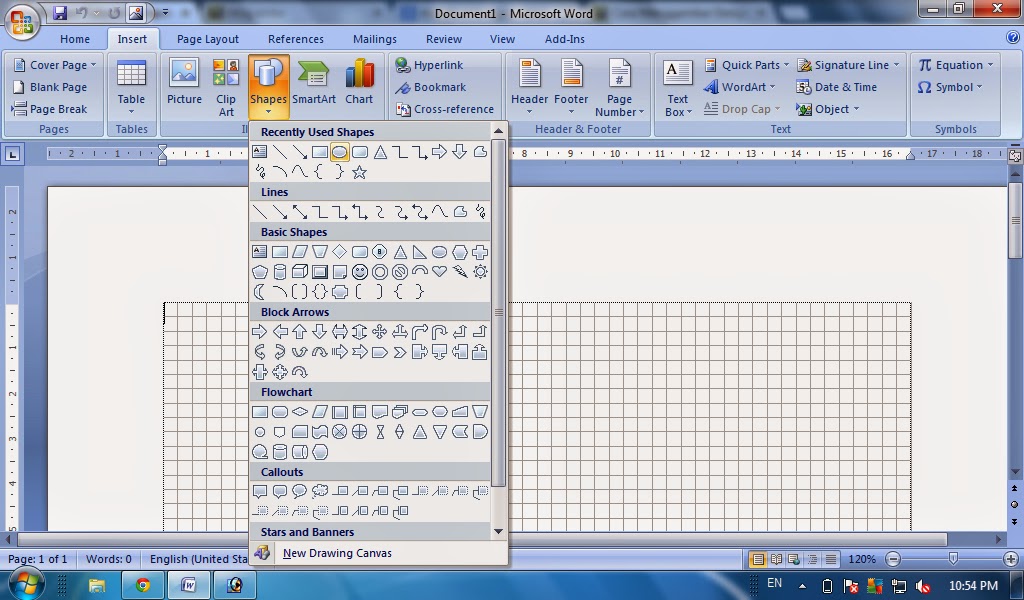
Task: Click the Cross-reference button
Action: (445, 109)
